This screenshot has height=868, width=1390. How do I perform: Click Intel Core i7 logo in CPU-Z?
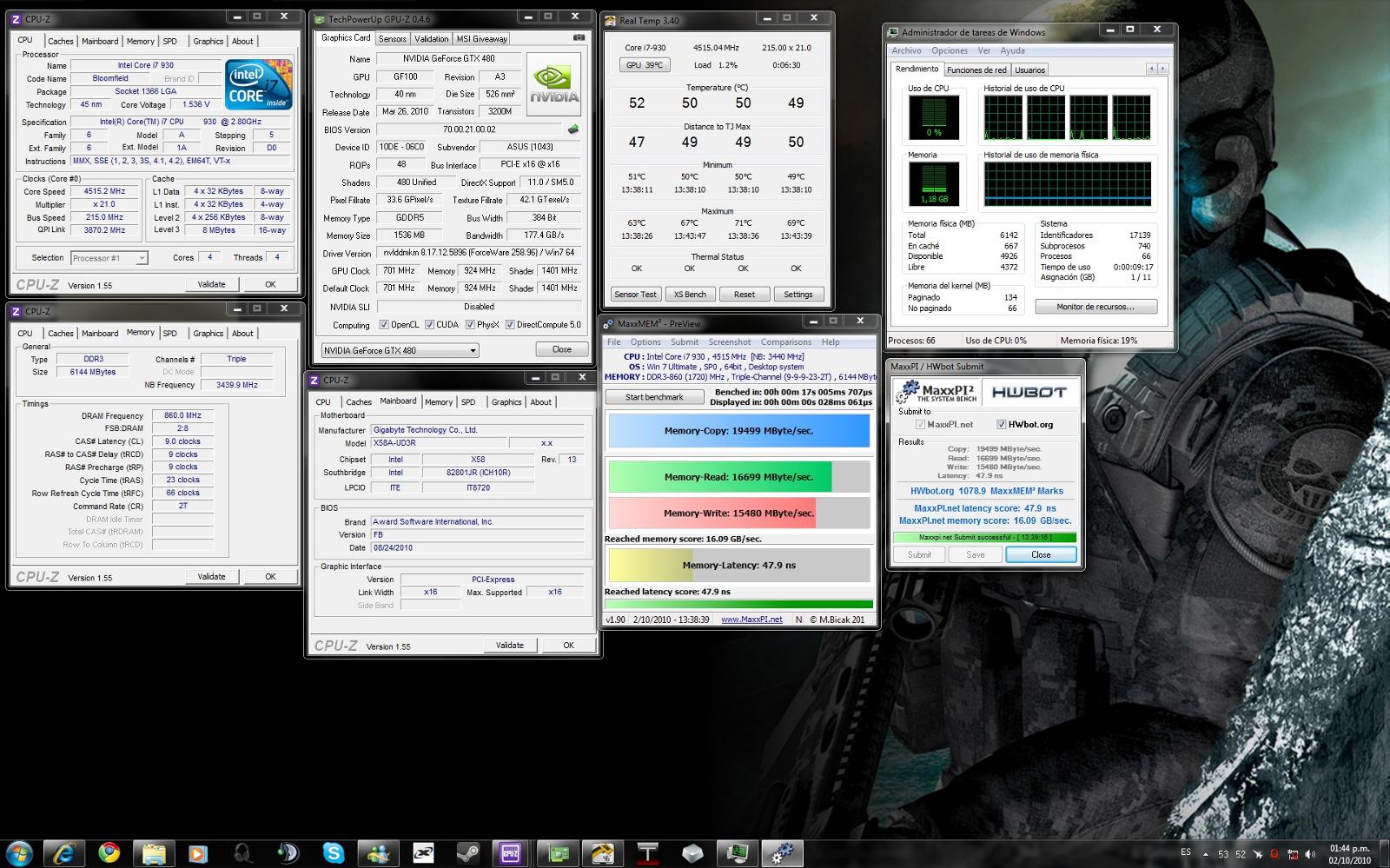coord(258,84)
